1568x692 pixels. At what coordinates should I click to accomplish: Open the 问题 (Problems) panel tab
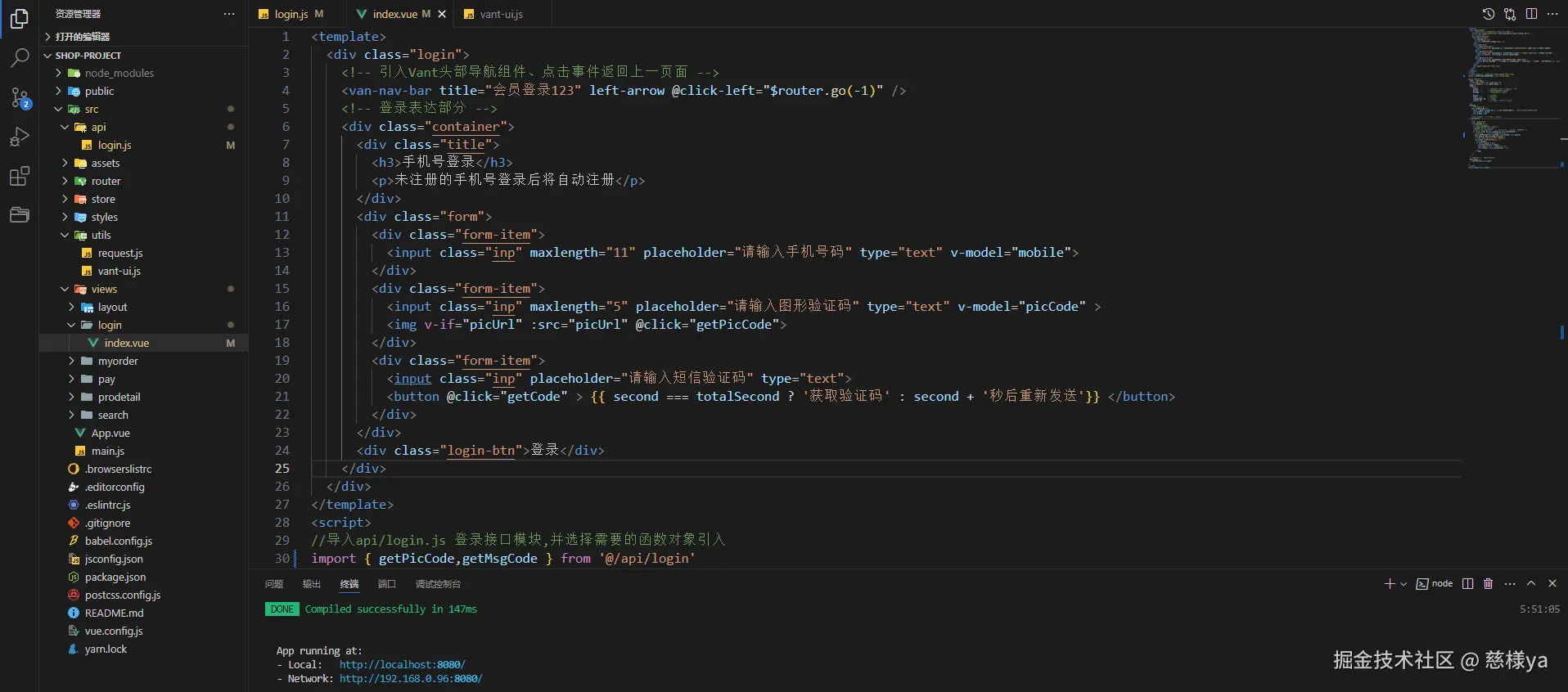tap(274, 584)
